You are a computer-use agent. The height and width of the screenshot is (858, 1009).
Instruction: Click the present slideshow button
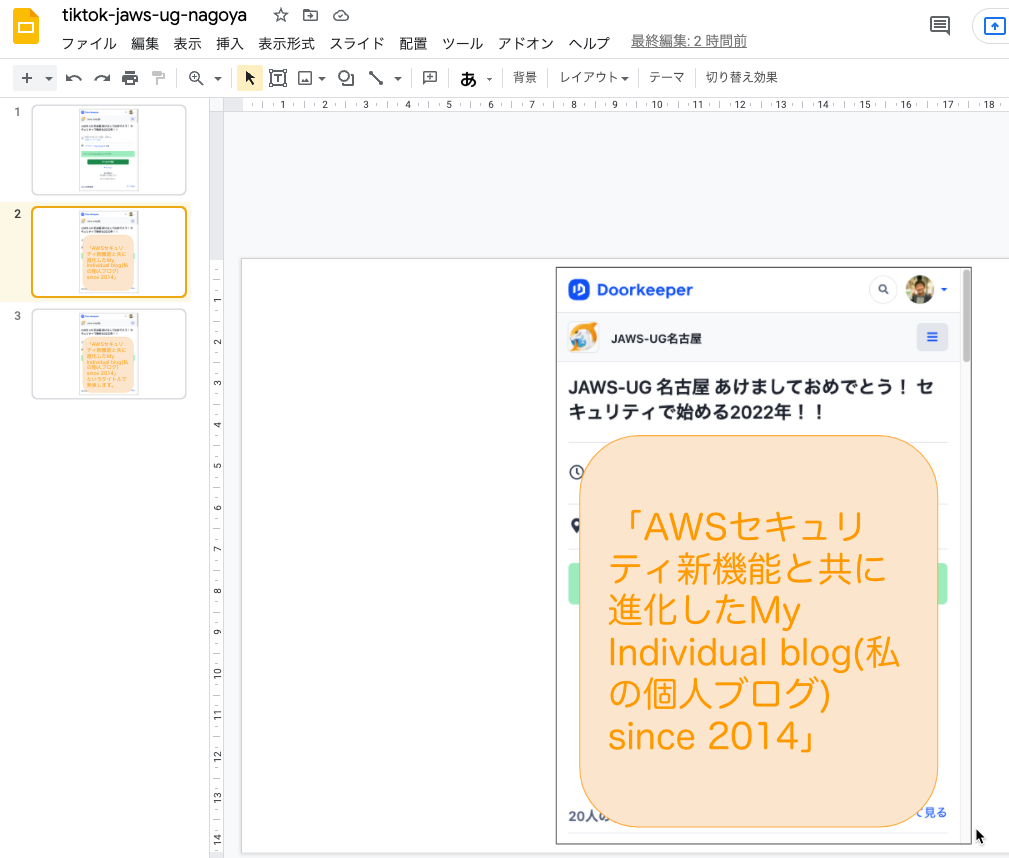994,26
